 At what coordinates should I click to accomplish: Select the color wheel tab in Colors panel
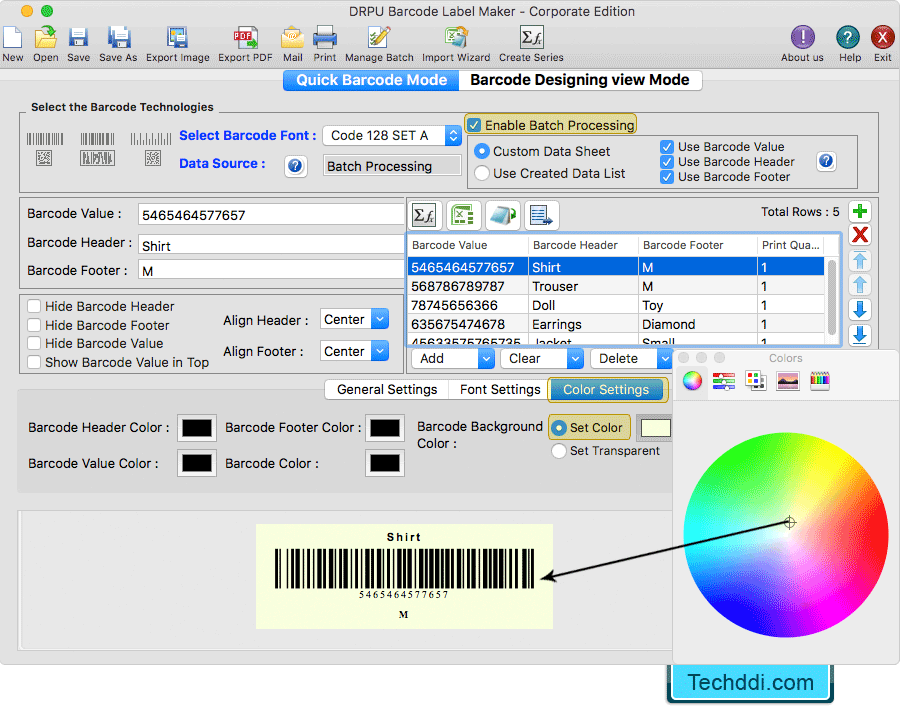point(692,380)
